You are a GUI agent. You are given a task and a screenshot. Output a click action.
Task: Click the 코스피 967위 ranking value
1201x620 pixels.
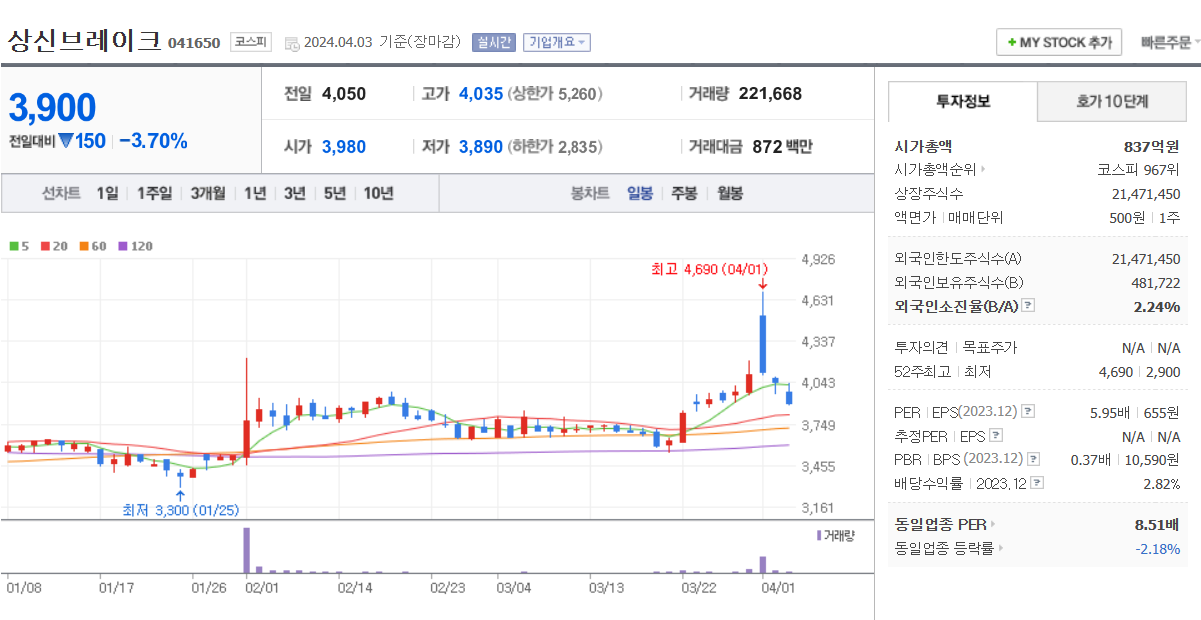tap(1138, 170)
